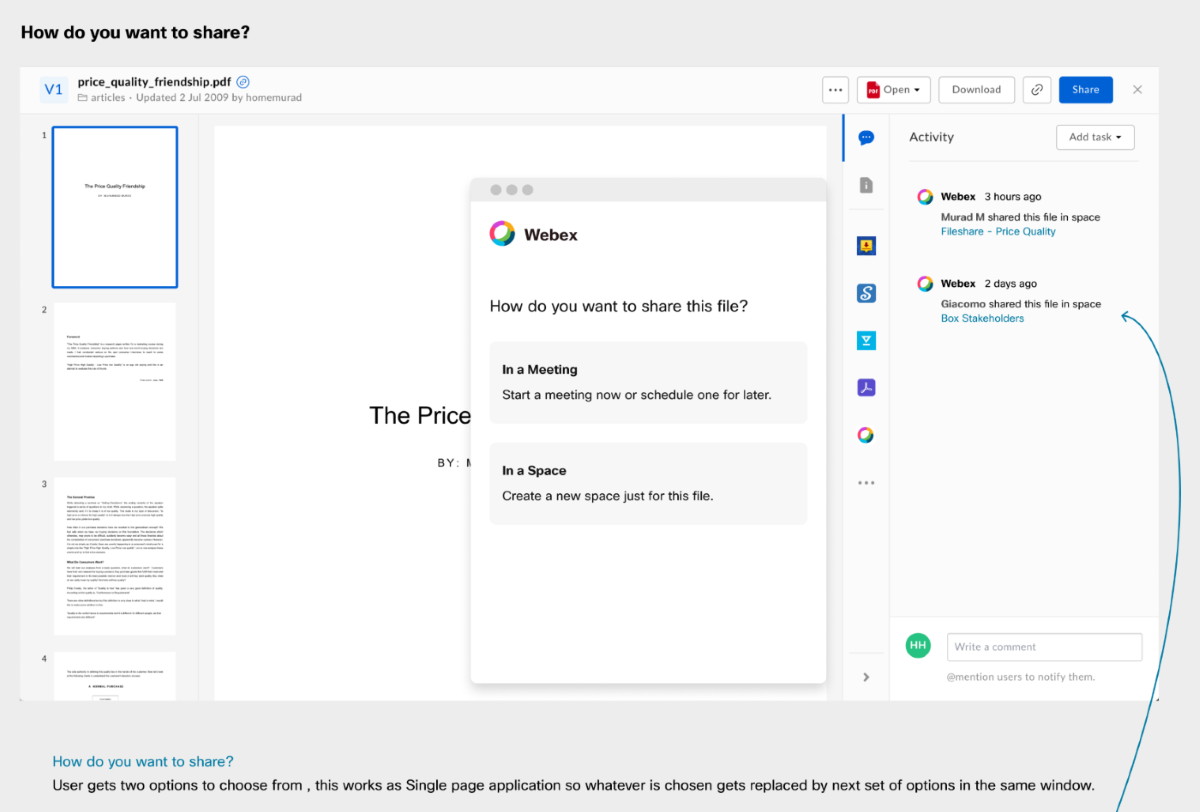Open the Webex integration in the sidebar
This screenshot has width=1200, height=812.
pos(866,435)
